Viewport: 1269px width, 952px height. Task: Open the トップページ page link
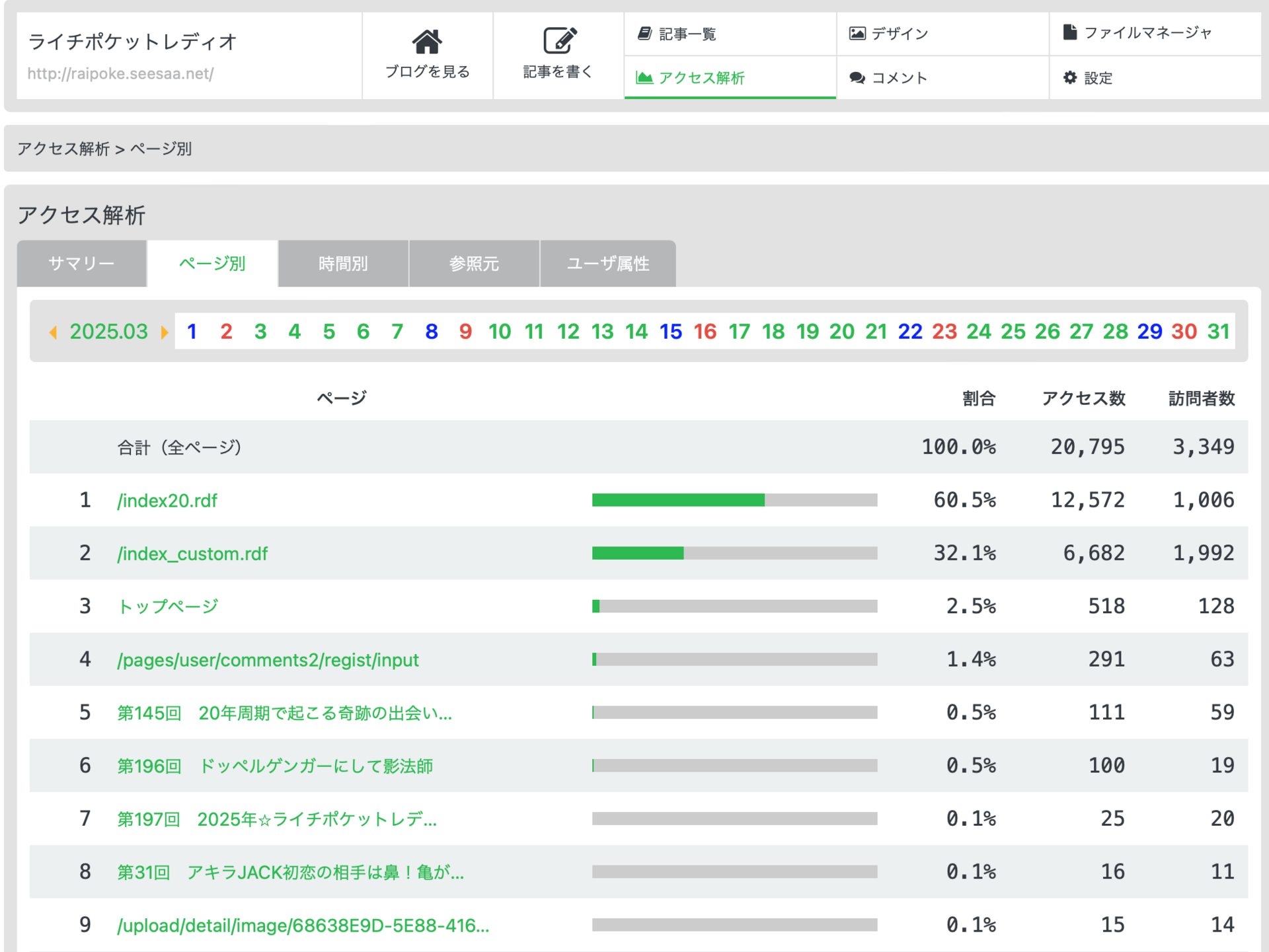(168, 606)
